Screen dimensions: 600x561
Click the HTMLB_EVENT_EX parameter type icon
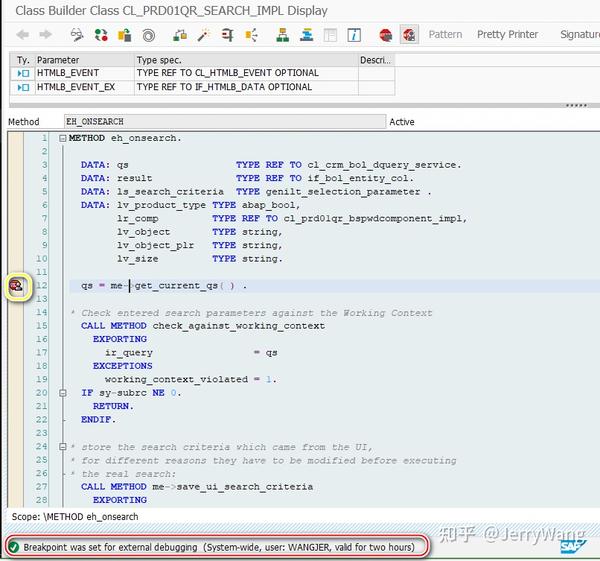coord(23,87)
